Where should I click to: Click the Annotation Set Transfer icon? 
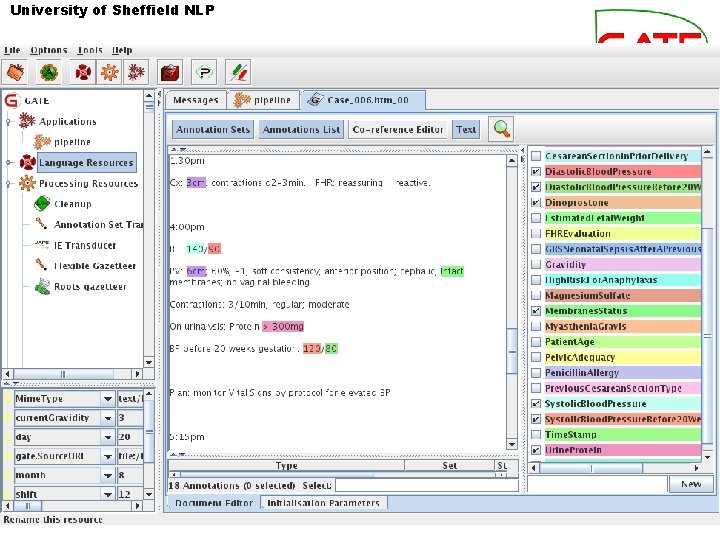click(42, 224)
